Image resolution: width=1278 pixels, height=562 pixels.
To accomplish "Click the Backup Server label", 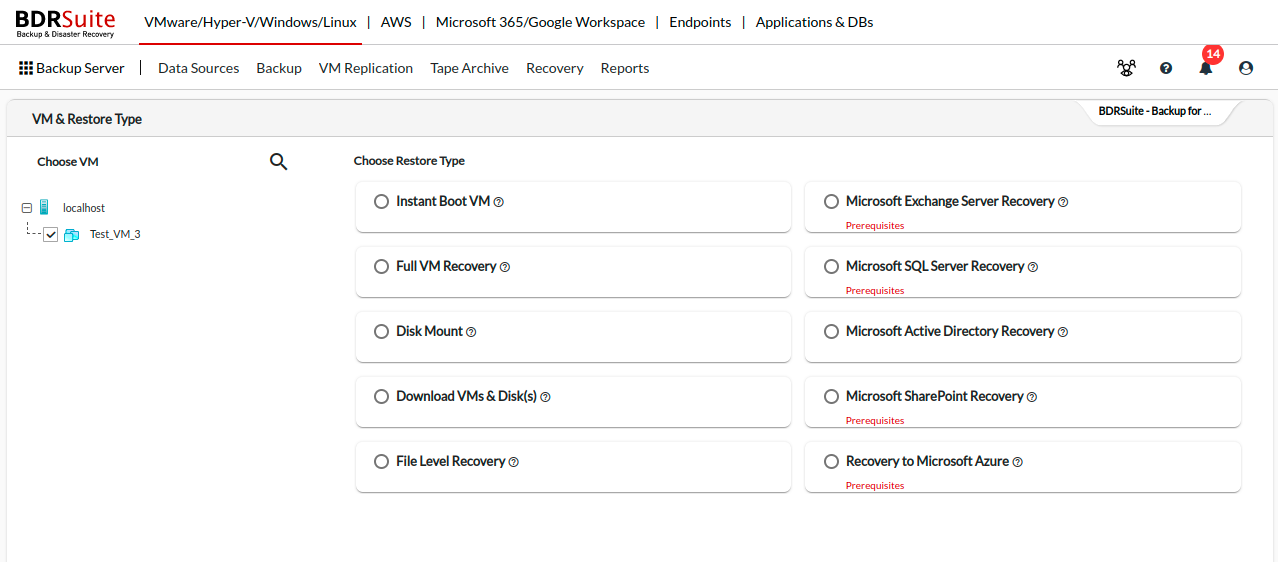I will coord(81,68).
